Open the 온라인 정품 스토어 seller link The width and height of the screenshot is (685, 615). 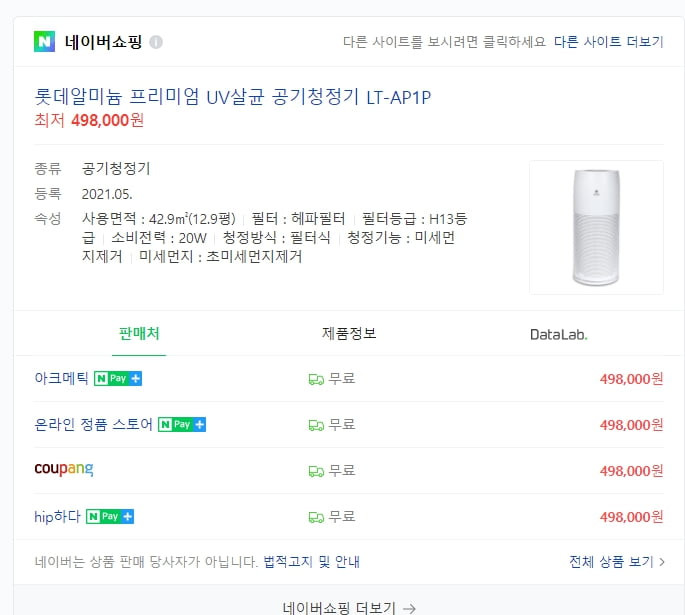93,424
